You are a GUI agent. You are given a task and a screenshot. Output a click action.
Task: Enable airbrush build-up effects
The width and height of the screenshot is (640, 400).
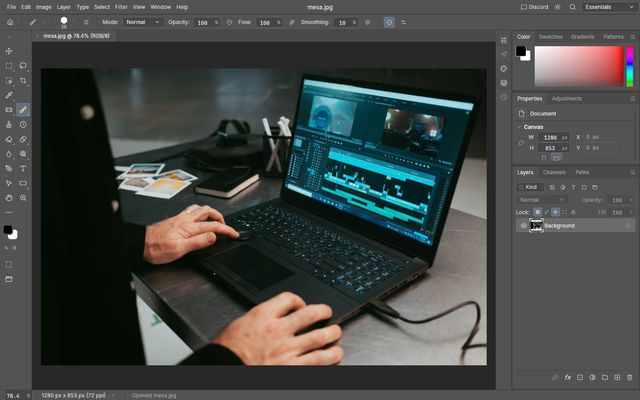[291, 22]
